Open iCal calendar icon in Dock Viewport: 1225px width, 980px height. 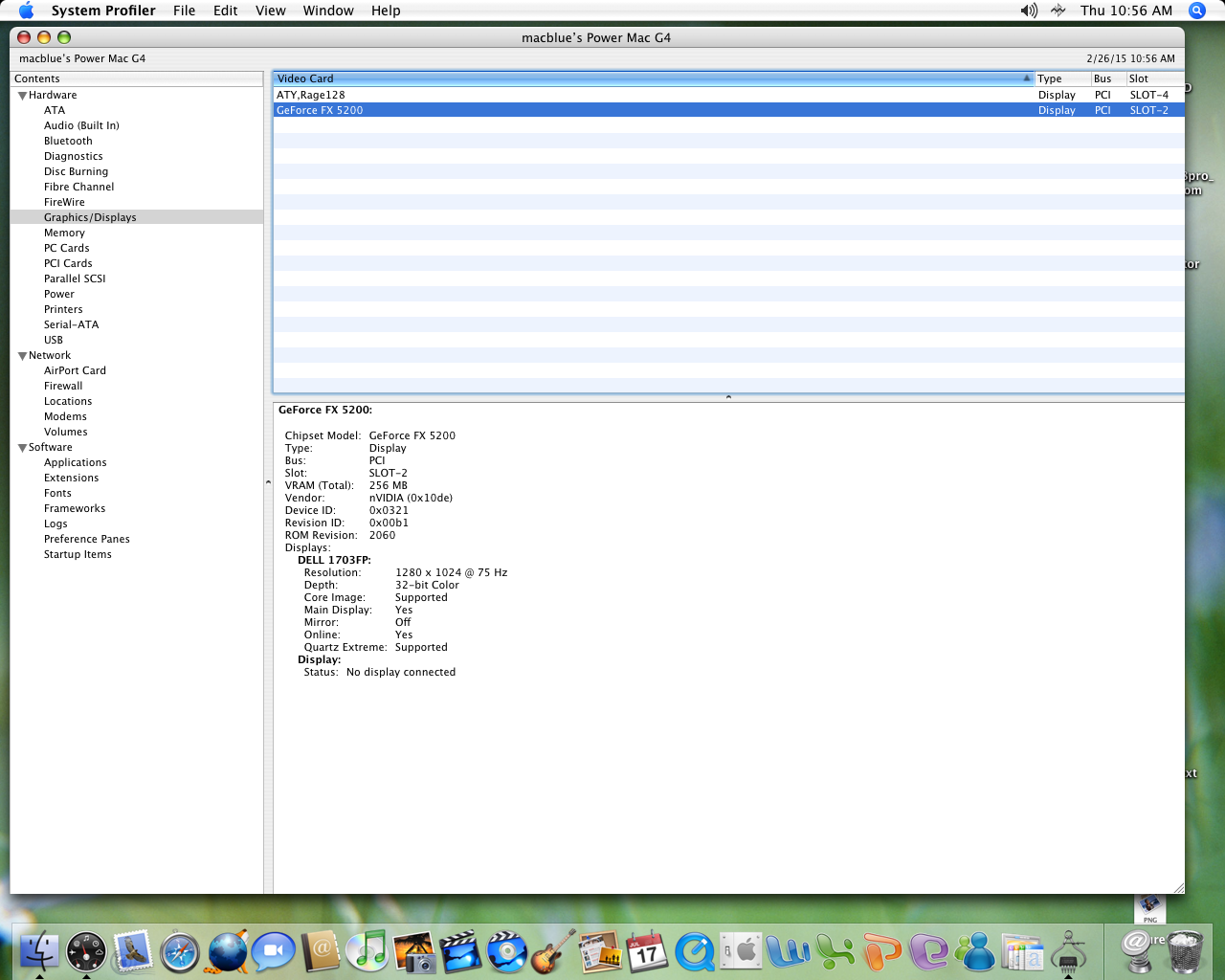(x=647, y=951)
